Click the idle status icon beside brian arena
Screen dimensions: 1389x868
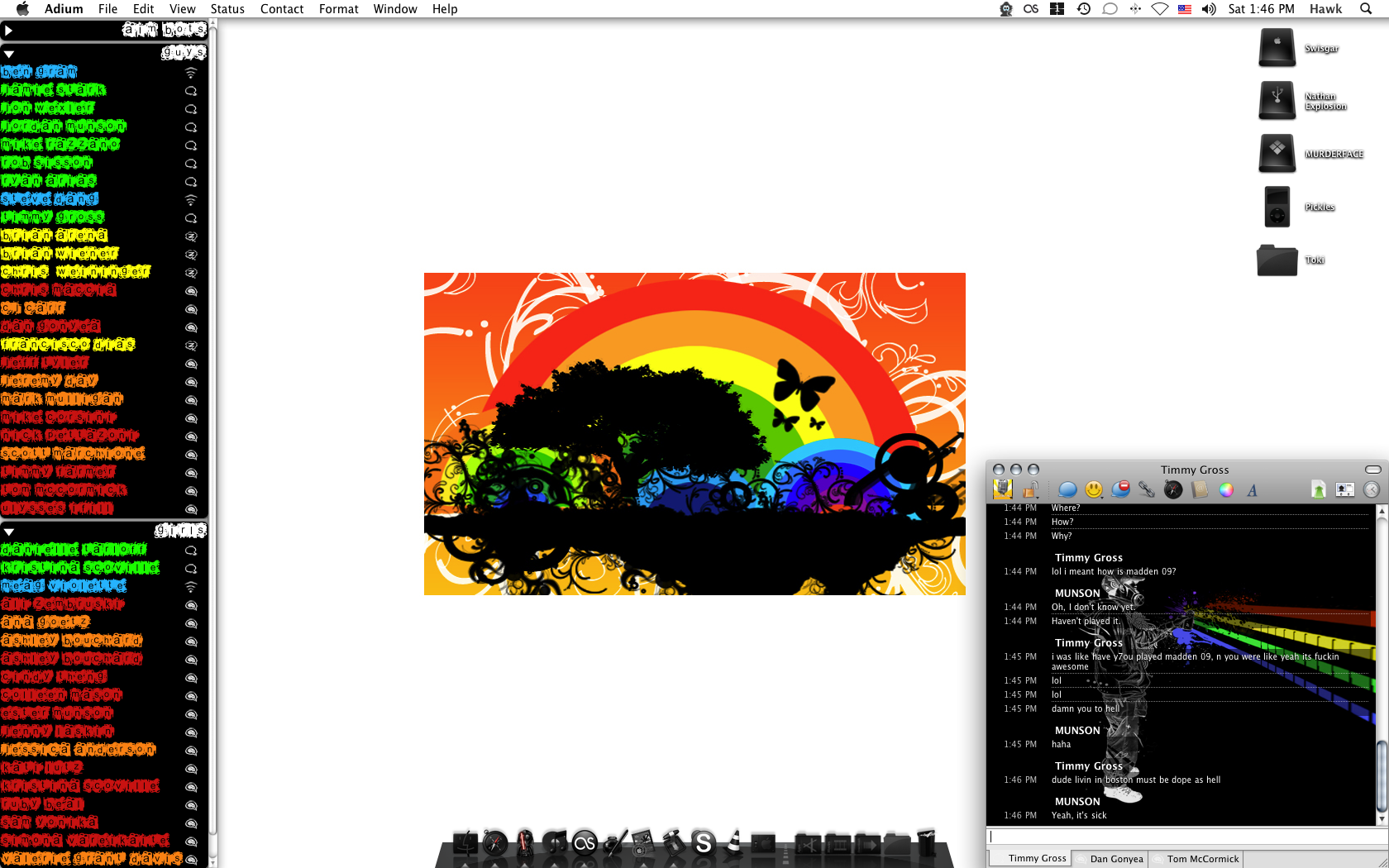click(x=191, y=236)
